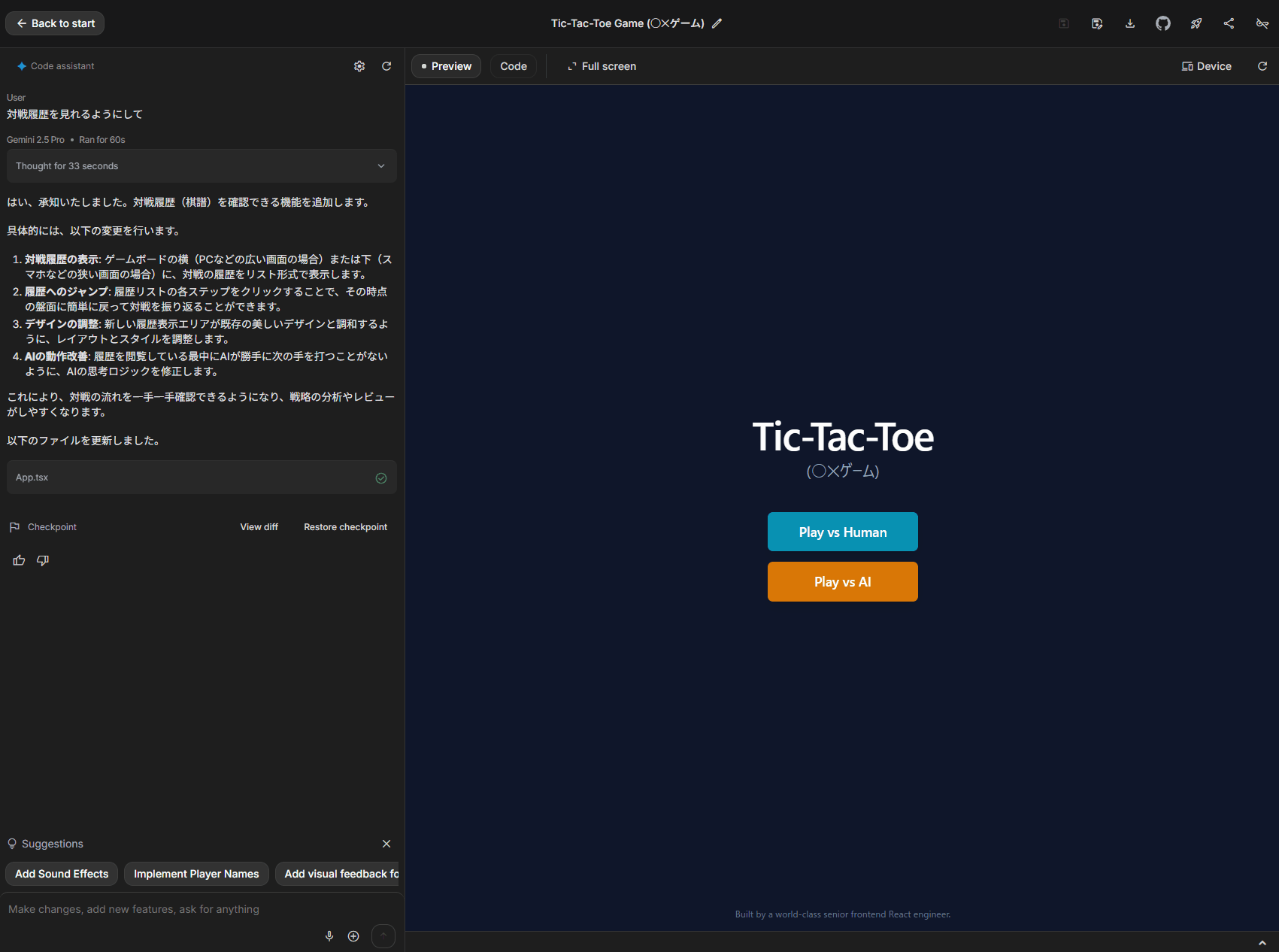Click the green check on App.tsx
1279x952 pixels.
[381, 478]
